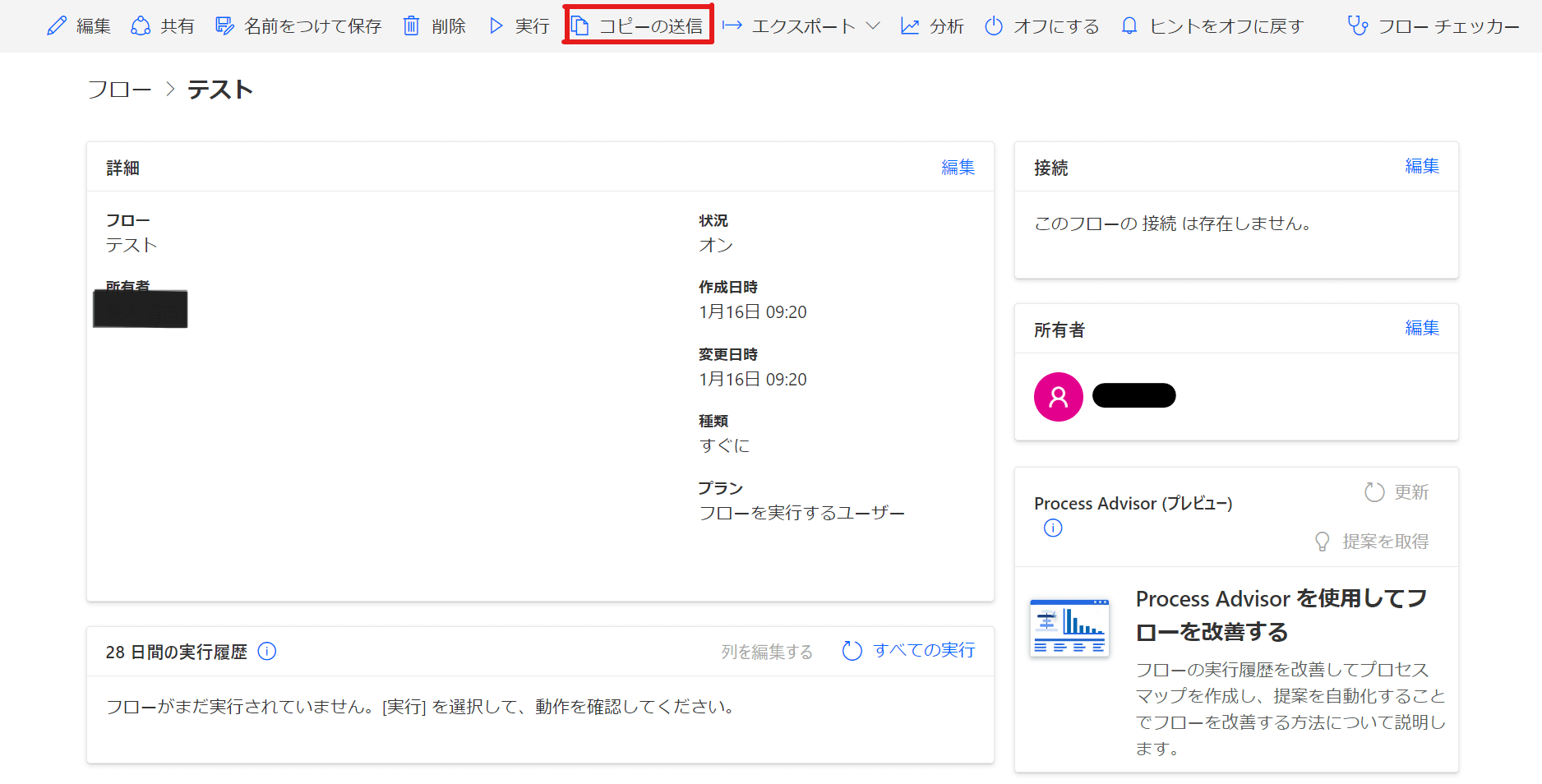This screenshot has width=1542, height=784.
Task: Click the ヒントをオフに戻す text label
Action: point(1227,26)
